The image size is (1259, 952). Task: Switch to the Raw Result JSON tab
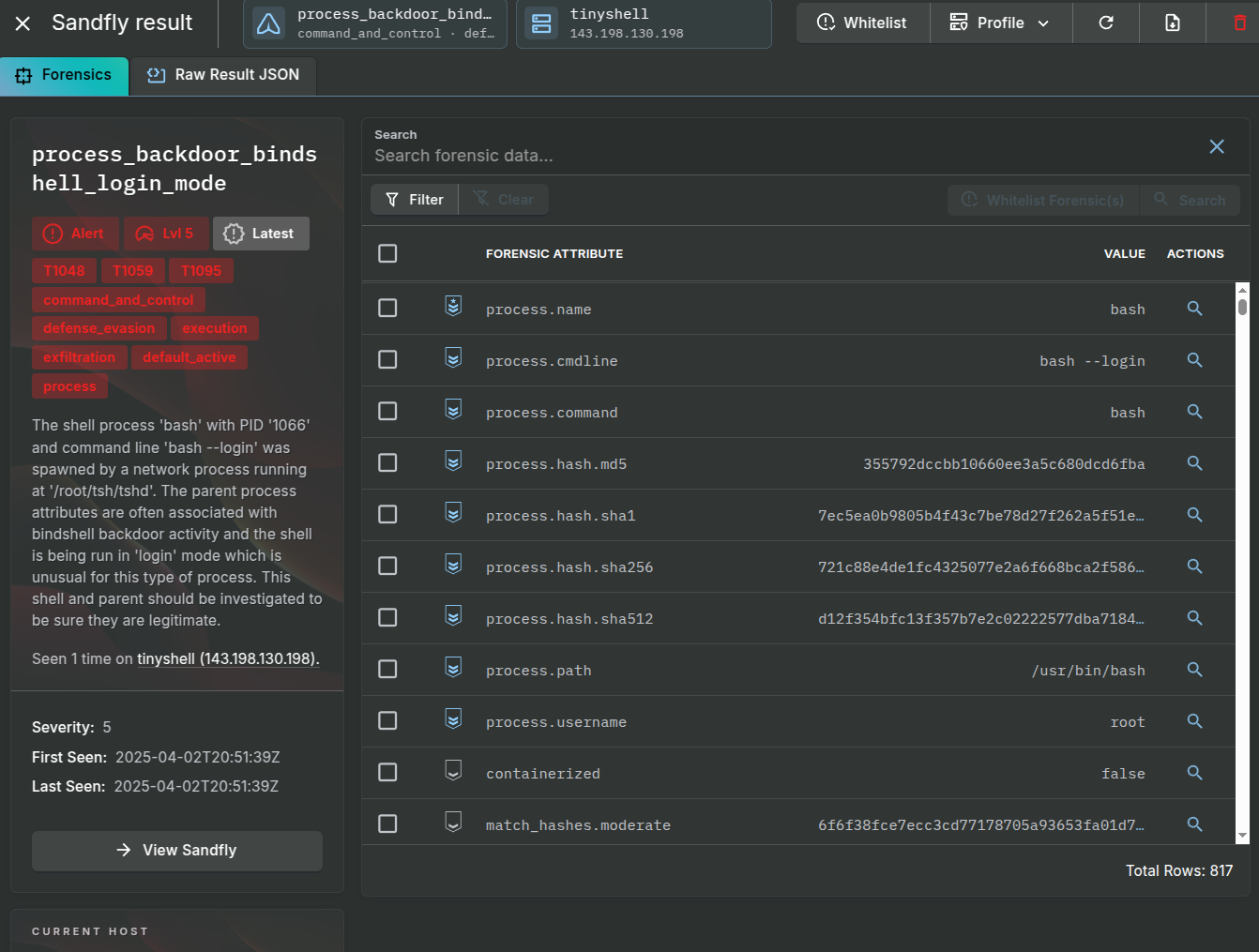click(223, 75)
